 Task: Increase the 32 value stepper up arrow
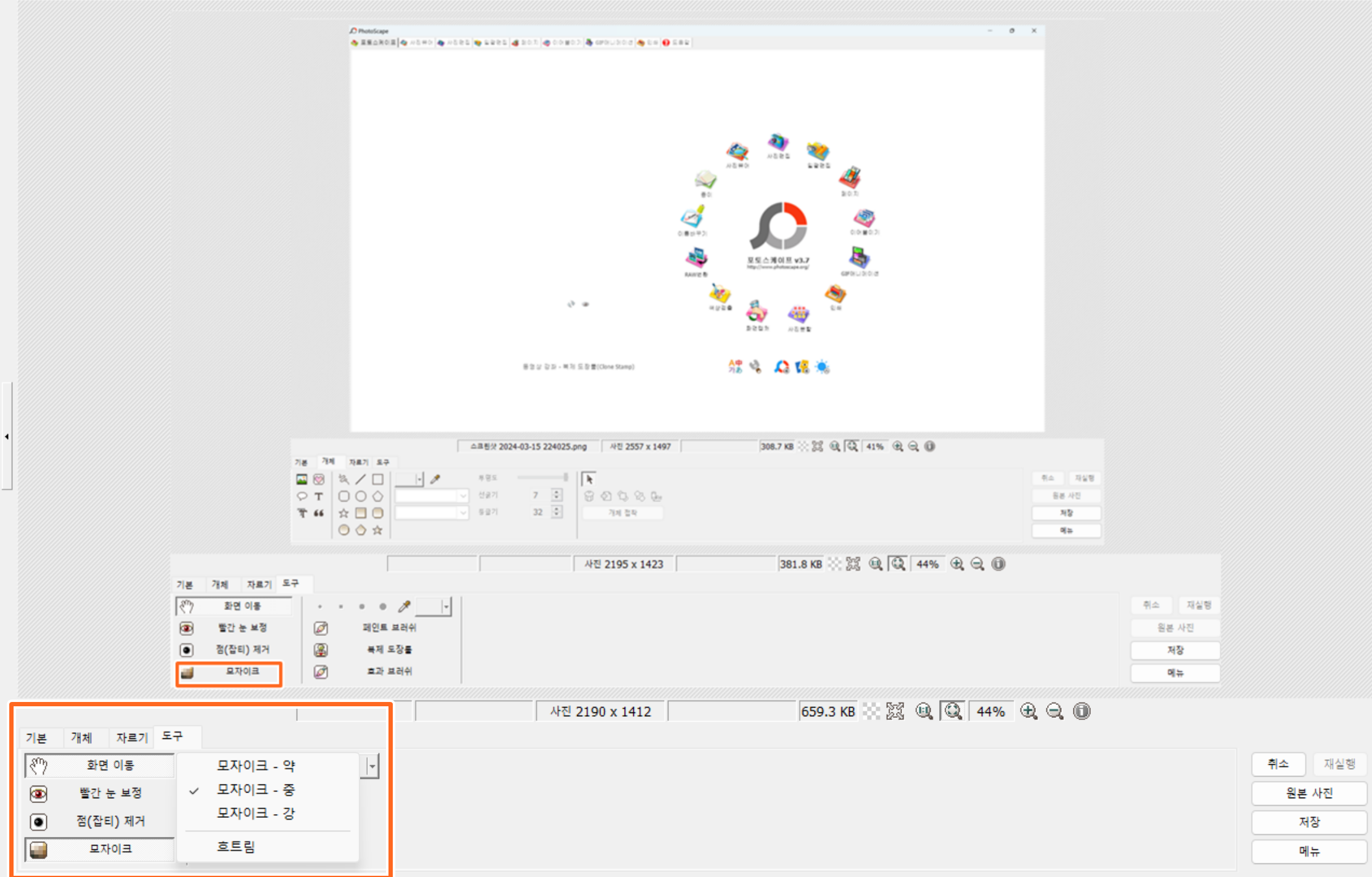(557, 509)
